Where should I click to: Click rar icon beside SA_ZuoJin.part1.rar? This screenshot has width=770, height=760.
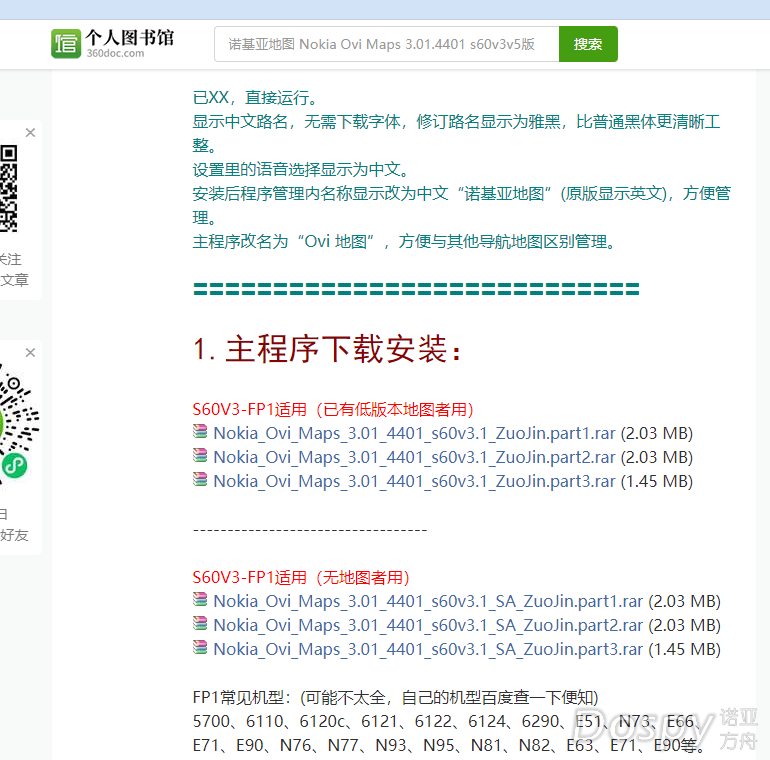coord(200,599)
